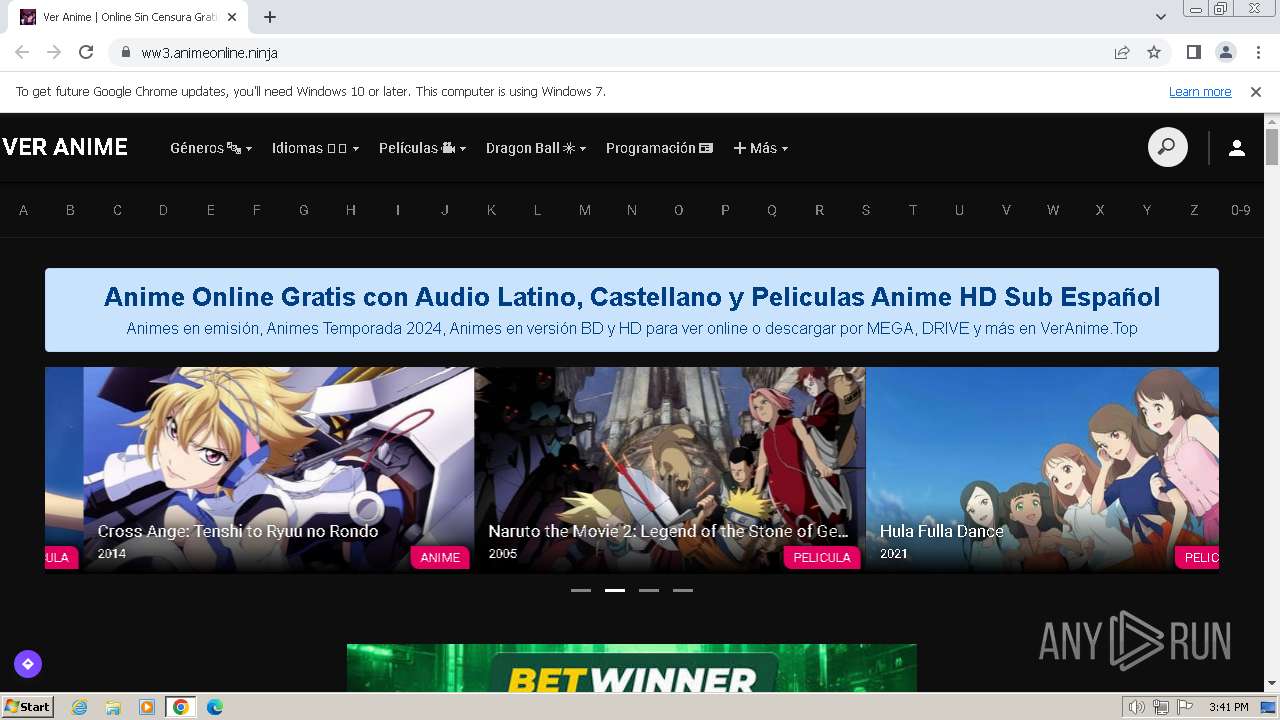This screenshot has height=720, width=1280.
Task: Click the Learn more link
Action: pyautogui.click(x=1200, y=92)
